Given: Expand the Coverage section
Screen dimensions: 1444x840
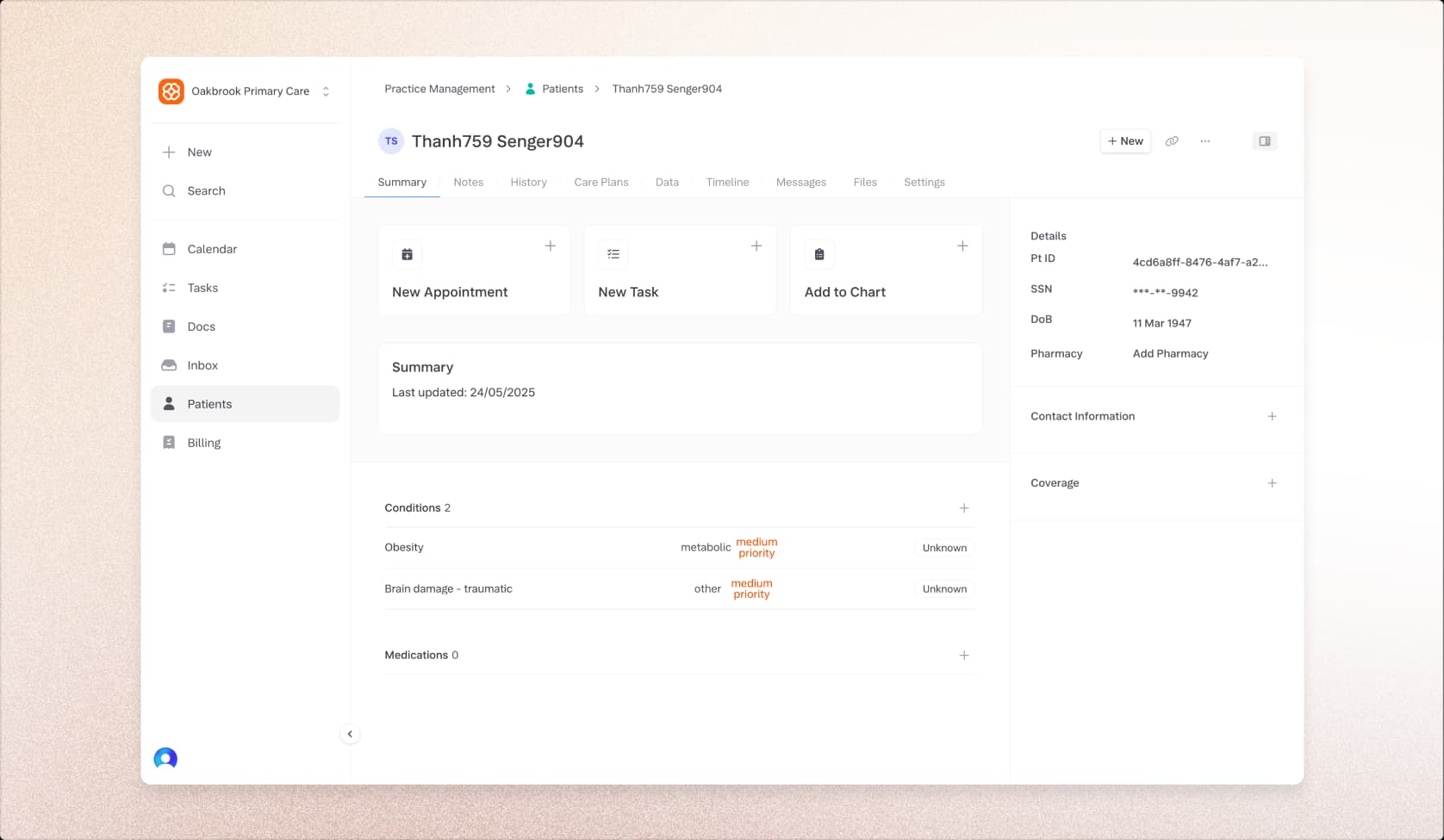Looking at the screenshot, I should tap(1272, 483).
